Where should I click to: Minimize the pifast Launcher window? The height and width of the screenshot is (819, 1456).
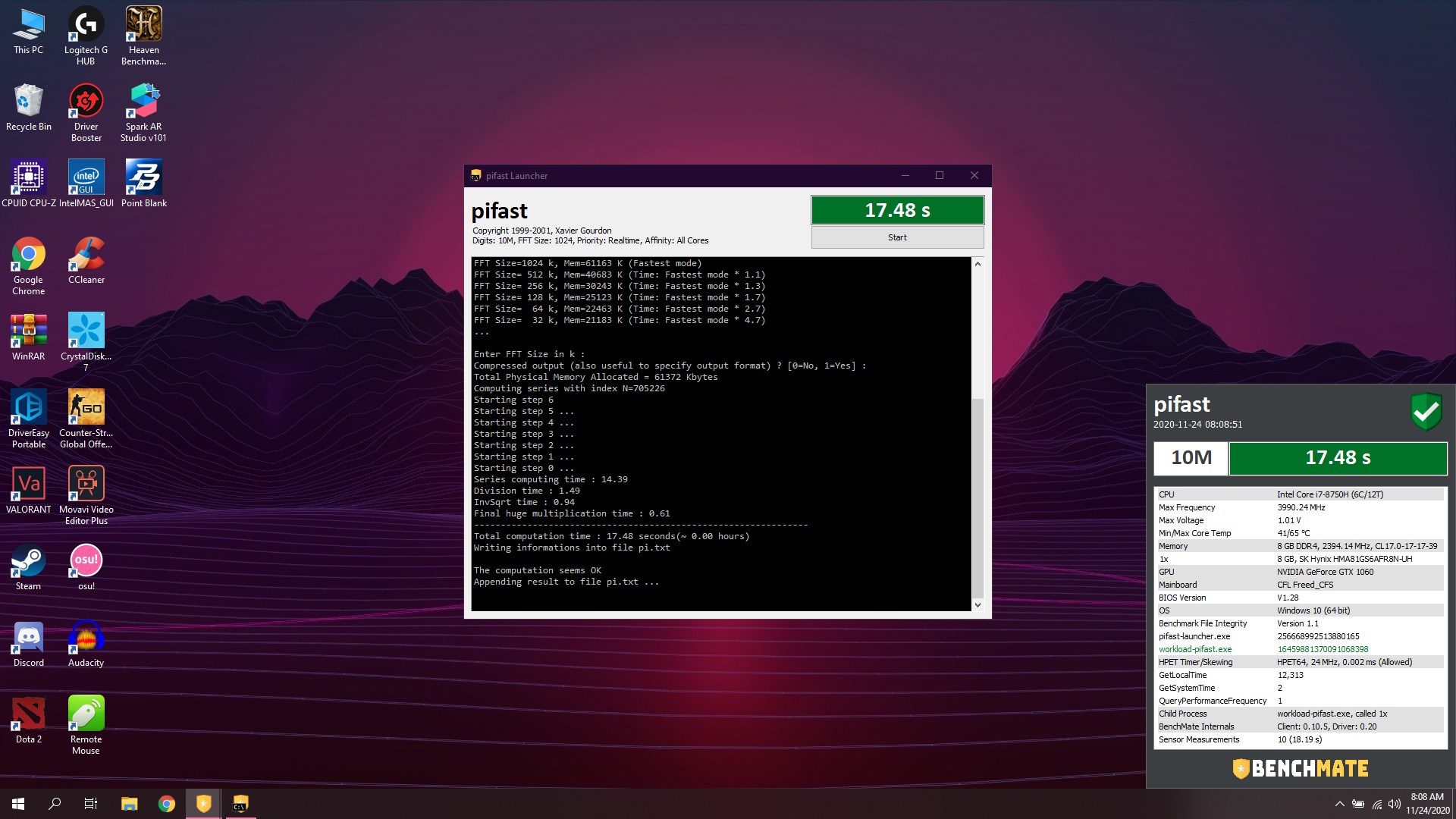(905, 175)
